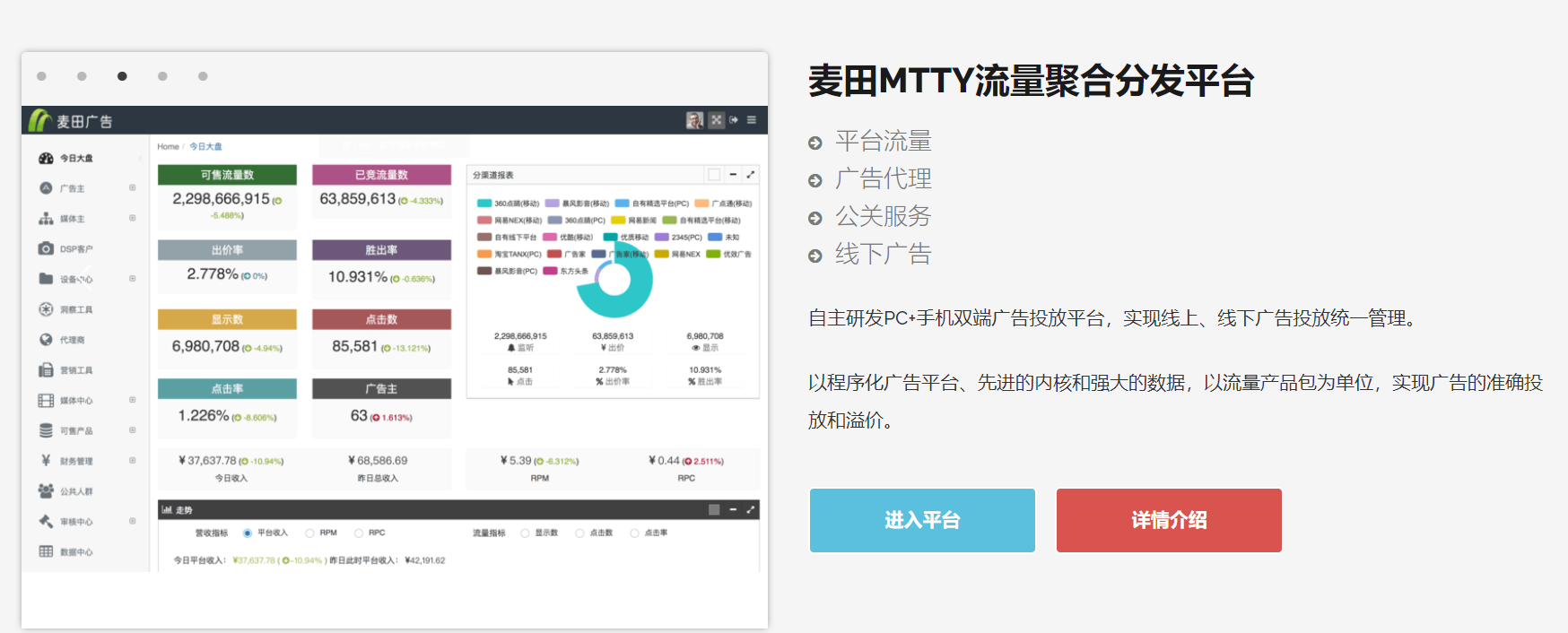This screenshot has height=633, width=1568.
Task: Expand the 媒体中心 sidebar submenu
Action: (133, 400)
